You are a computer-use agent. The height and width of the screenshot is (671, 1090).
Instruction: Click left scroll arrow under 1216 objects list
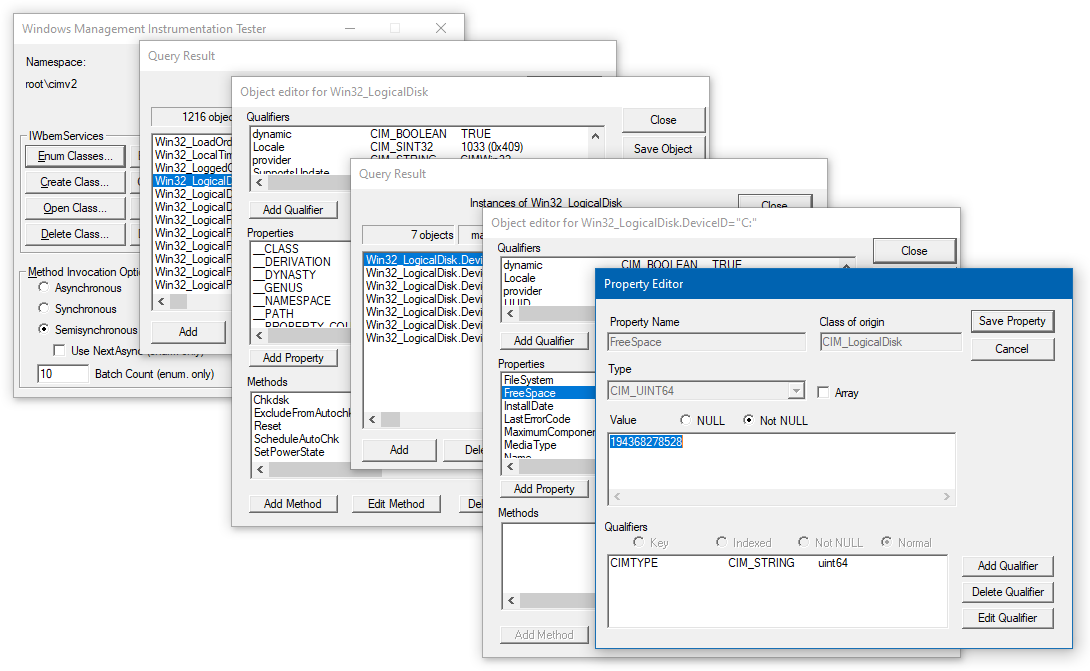point(161,302)
